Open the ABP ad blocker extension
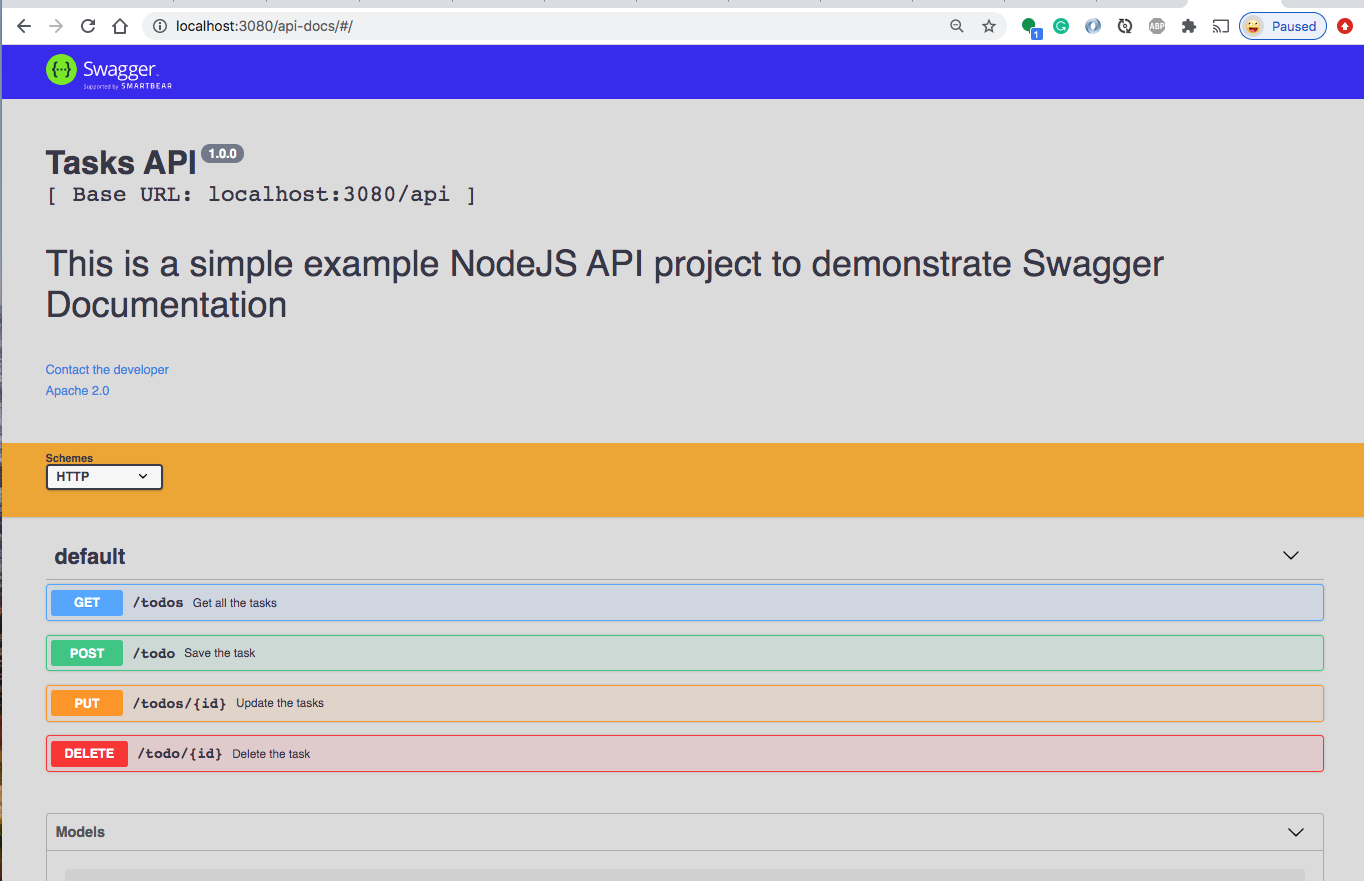 (1157, 26)
